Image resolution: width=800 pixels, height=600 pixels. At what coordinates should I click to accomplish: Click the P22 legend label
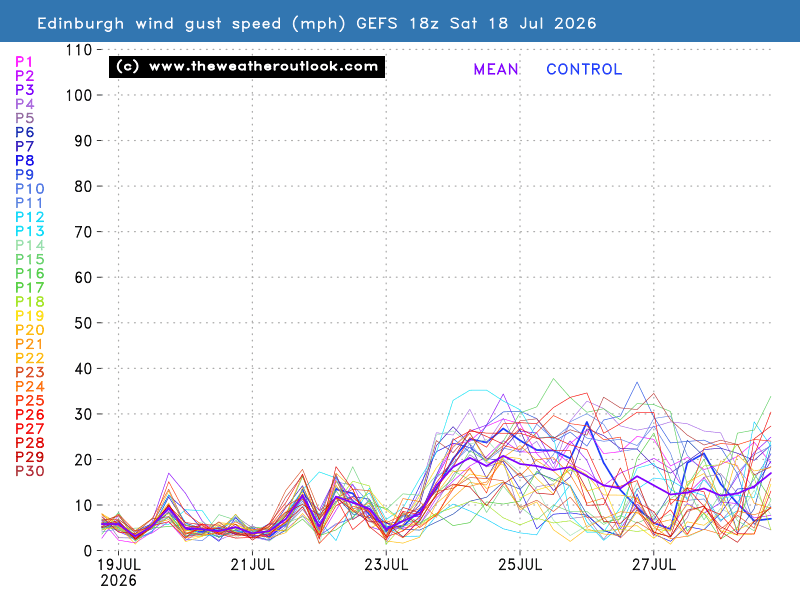pyautogui.click(x=30, y=358)
